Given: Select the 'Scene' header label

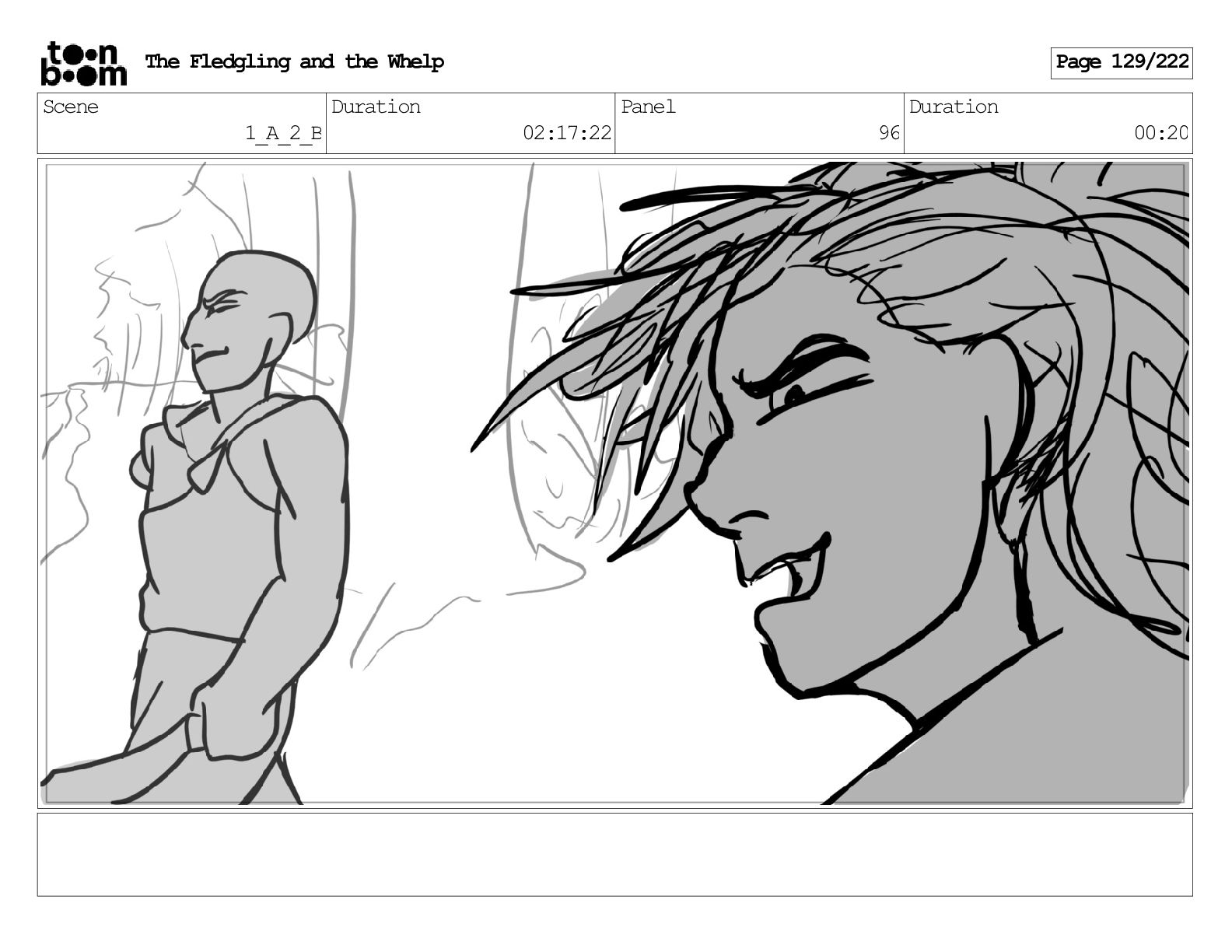Looking at the screenshot, I should (x=71, y=107).
